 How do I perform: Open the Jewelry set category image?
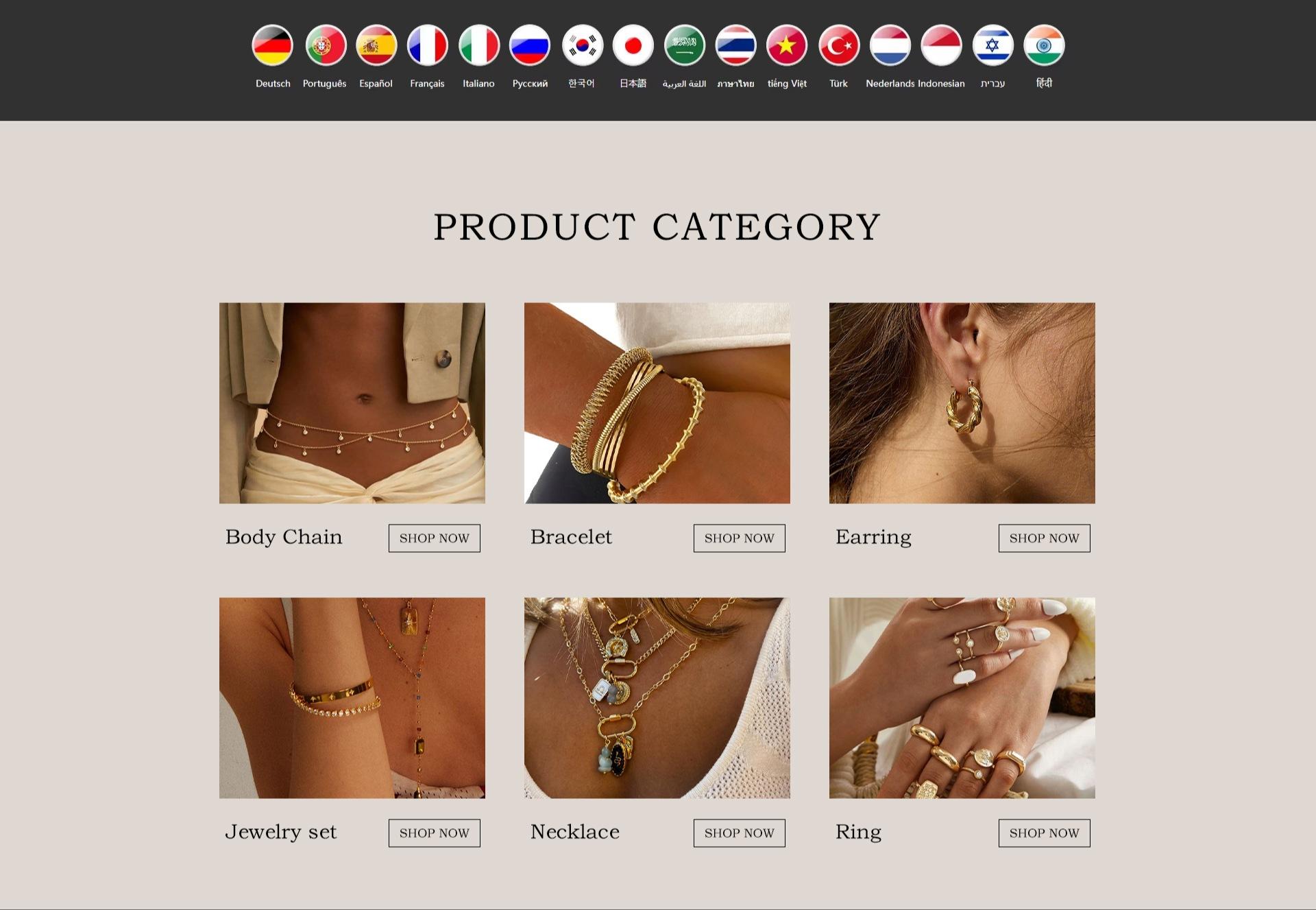click(352, 698)
